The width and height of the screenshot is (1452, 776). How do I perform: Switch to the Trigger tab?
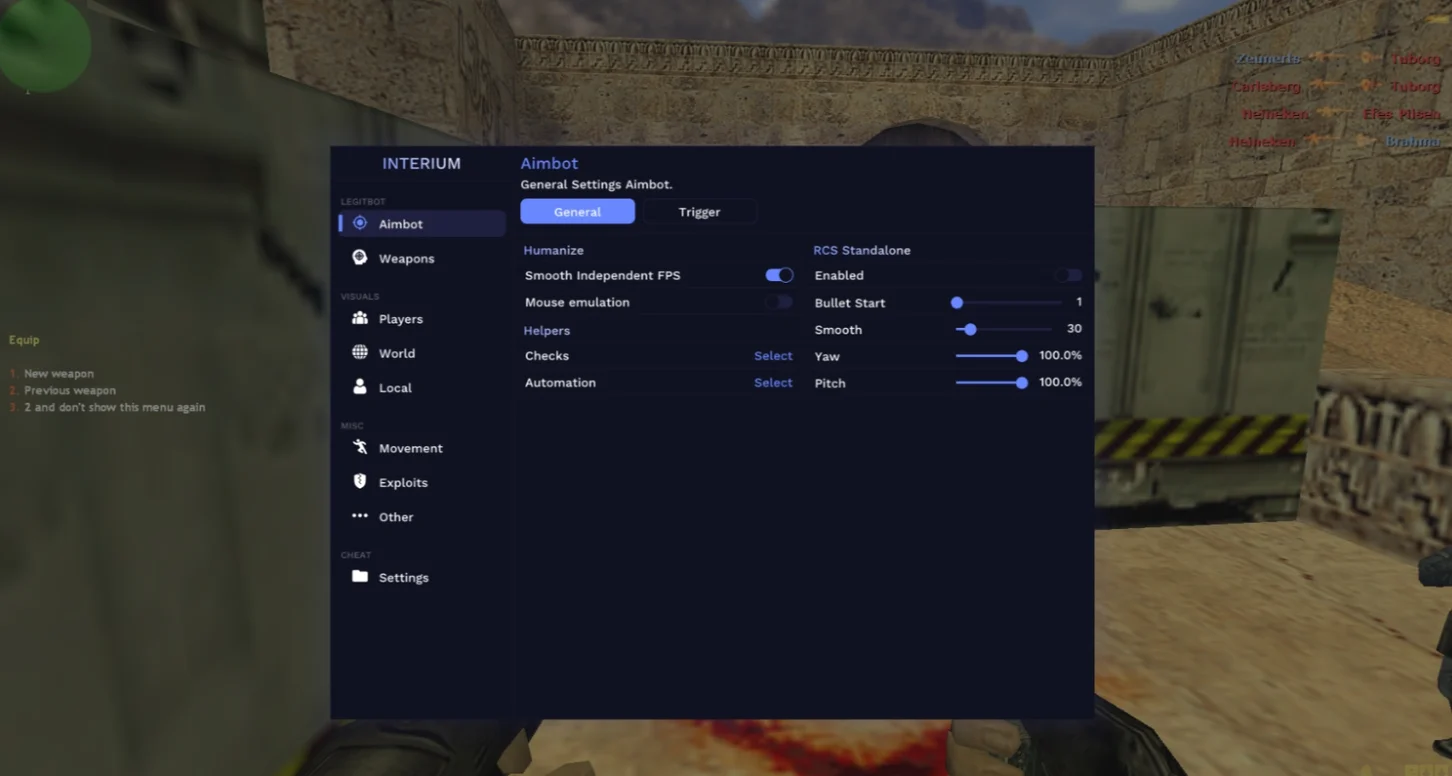[699, 212]
